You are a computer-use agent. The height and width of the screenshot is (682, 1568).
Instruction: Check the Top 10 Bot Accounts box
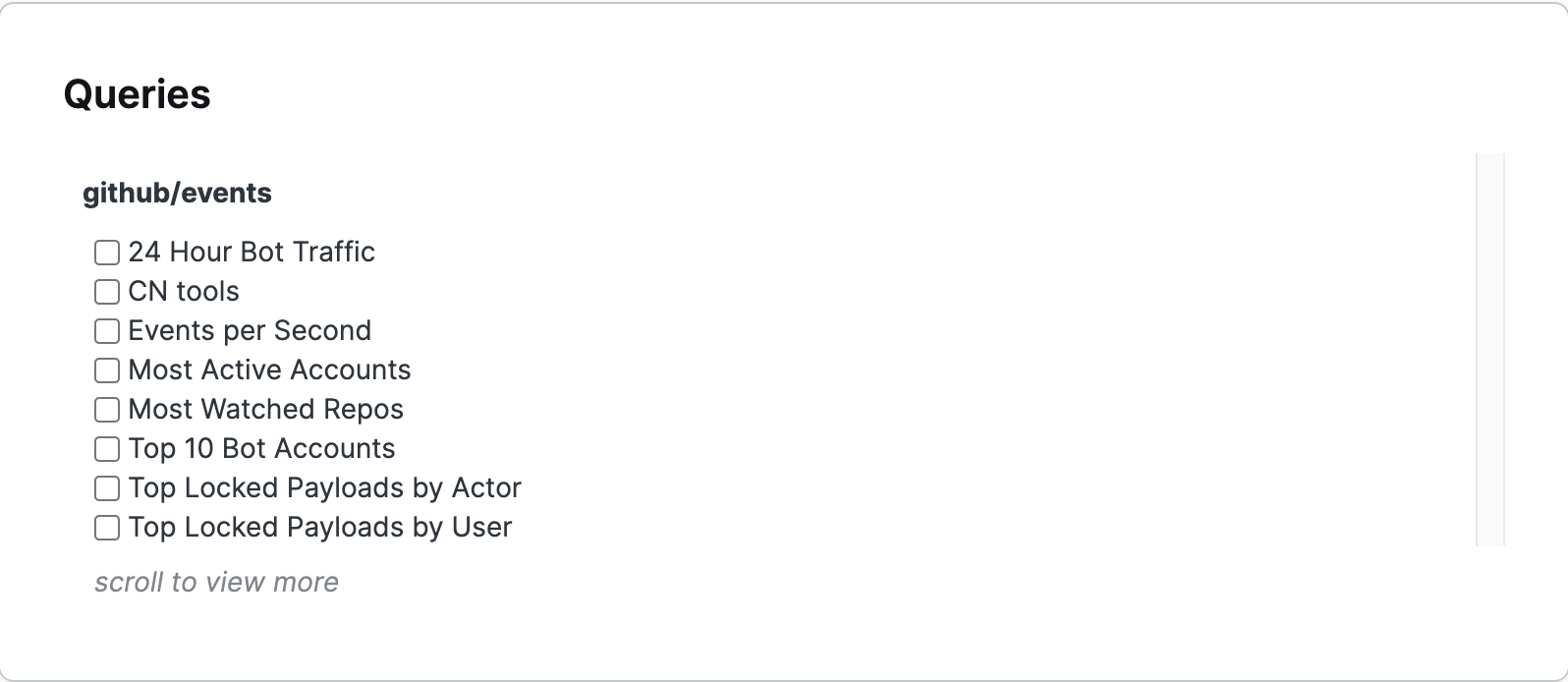coord(107,449)
